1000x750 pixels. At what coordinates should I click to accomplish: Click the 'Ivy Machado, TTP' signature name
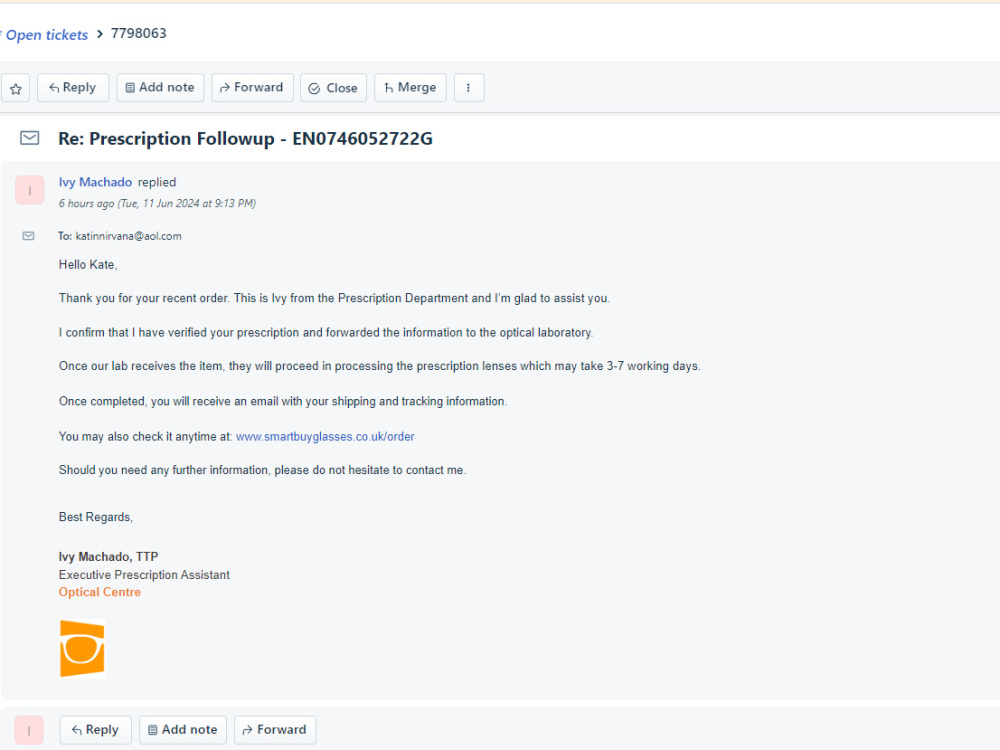108,557
